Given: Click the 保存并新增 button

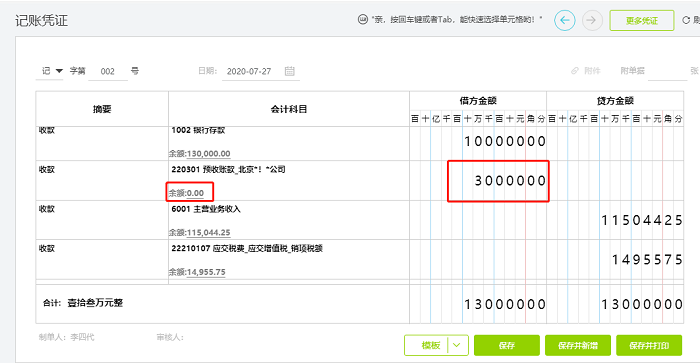Looking at the screenshot, I should pyautogui.click(x=578, y=345).
